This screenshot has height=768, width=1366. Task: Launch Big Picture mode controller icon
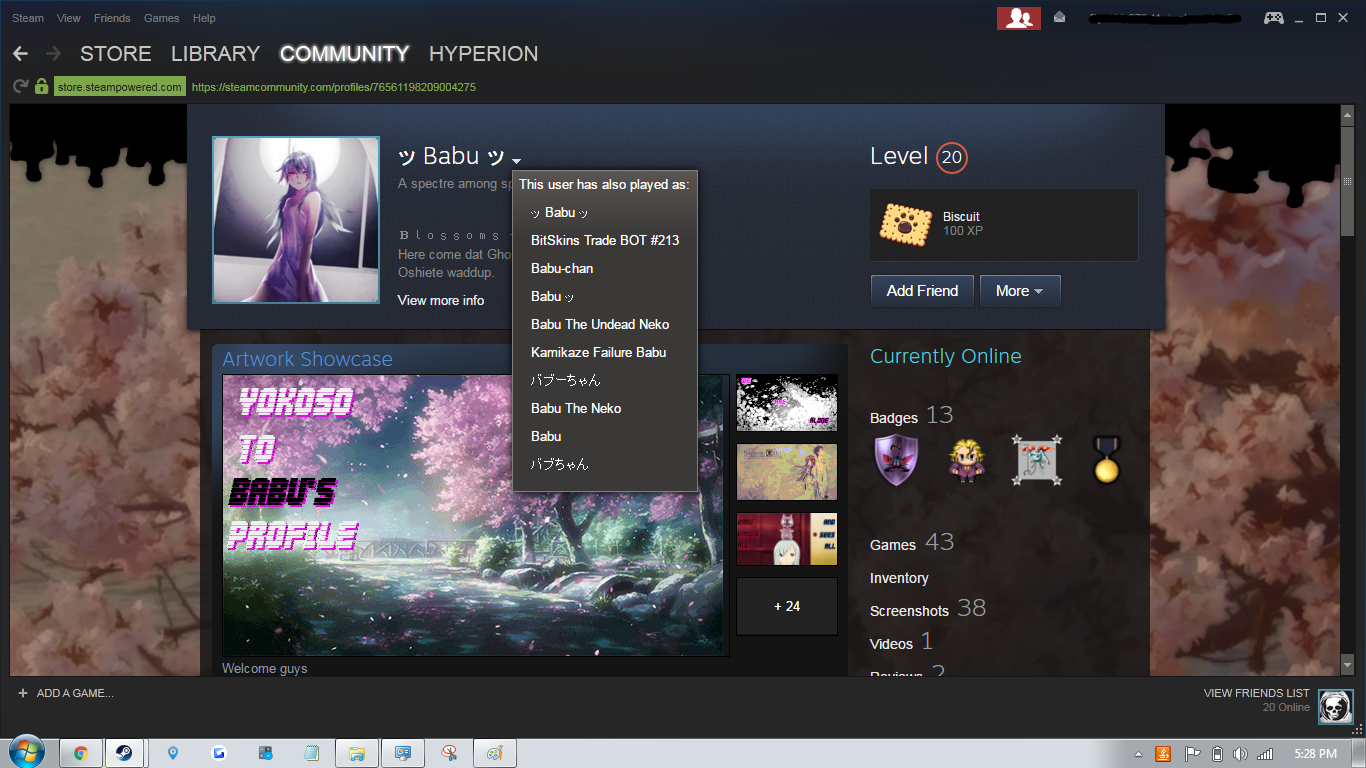point(1273,18)
